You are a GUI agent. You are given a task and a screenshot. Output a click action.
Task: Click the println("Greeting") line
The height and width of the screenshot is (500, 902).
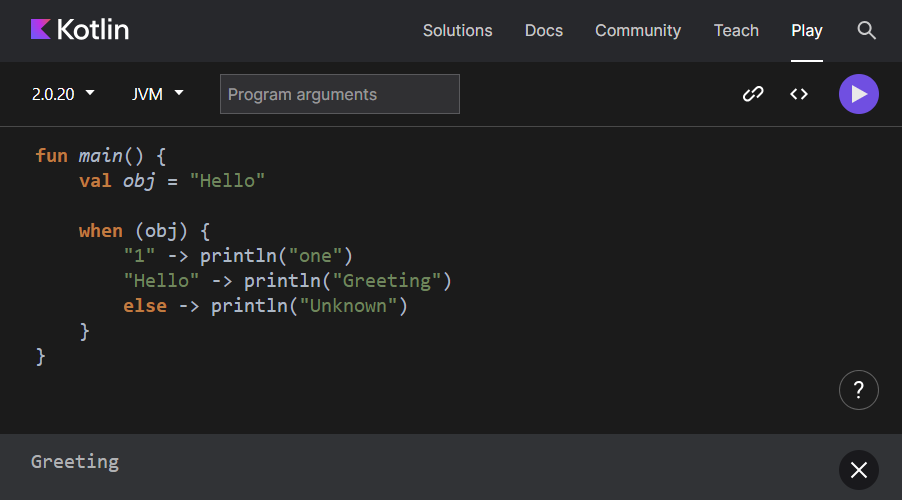(x=288, y=281)
